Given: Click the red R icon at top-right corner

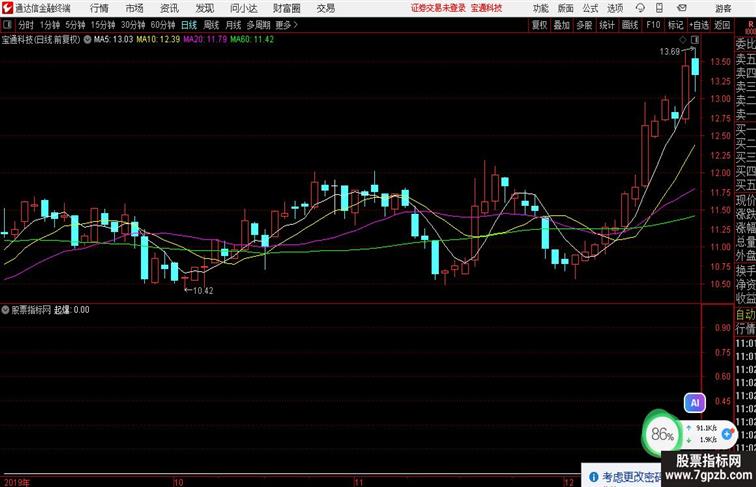Looking at the screenshot, I should 751,26.
